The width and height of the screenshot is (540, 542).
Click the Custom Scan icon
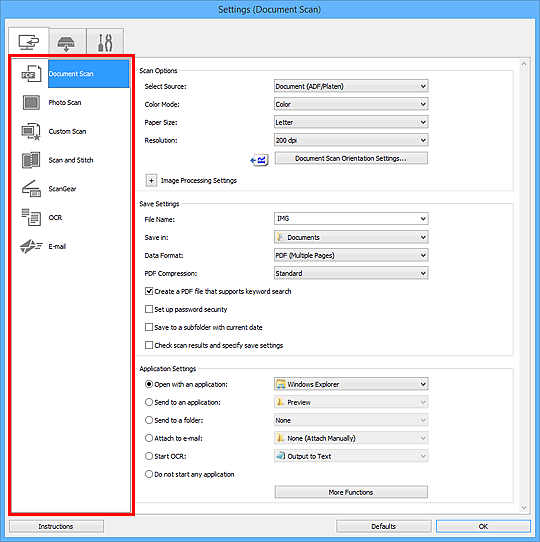[x=31, y=131]
